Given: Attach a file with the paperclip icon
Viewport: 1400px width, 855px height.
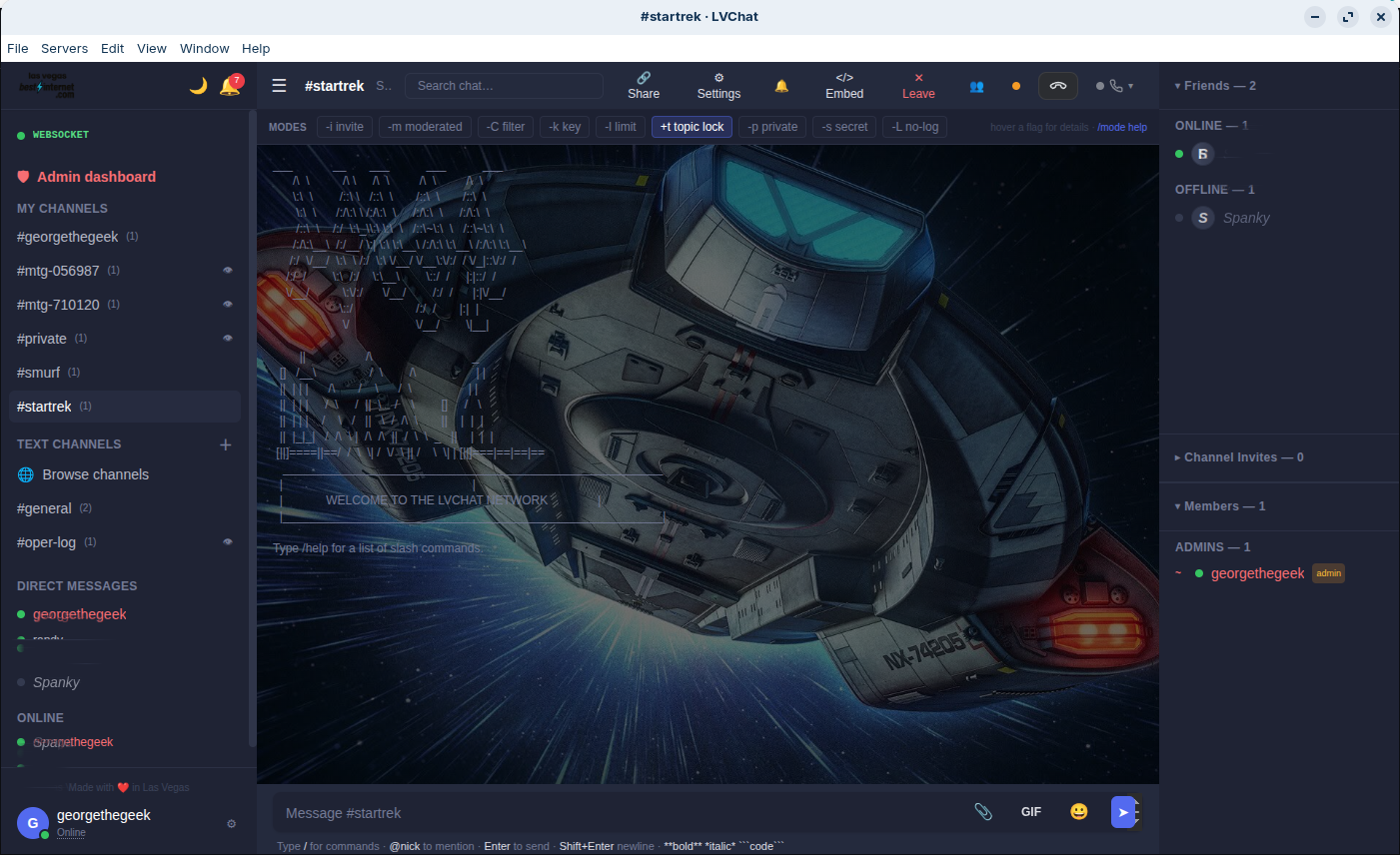Looking at the screenshot, I should point(983,812).
